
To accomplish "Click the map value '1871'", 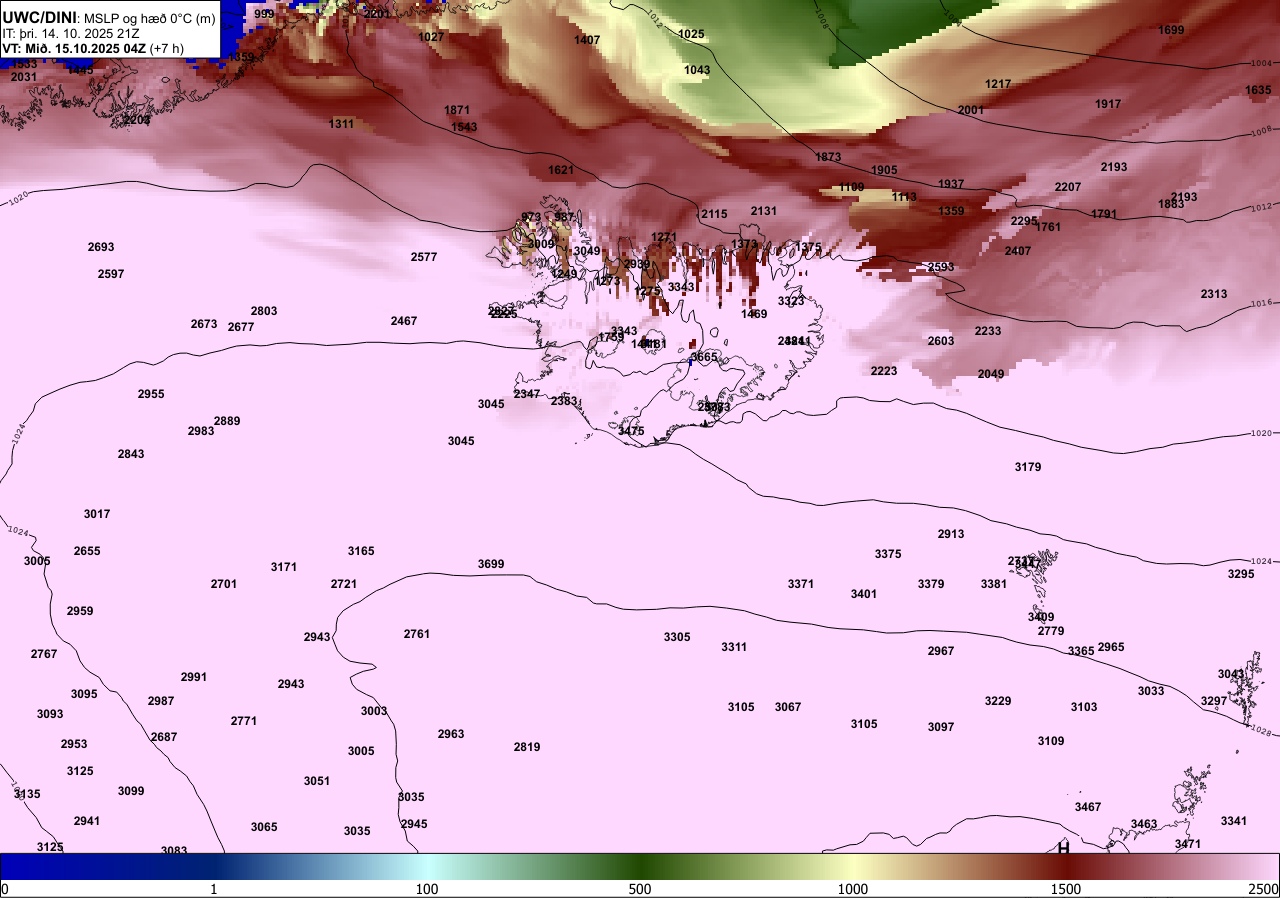I will tap(457, 110).
